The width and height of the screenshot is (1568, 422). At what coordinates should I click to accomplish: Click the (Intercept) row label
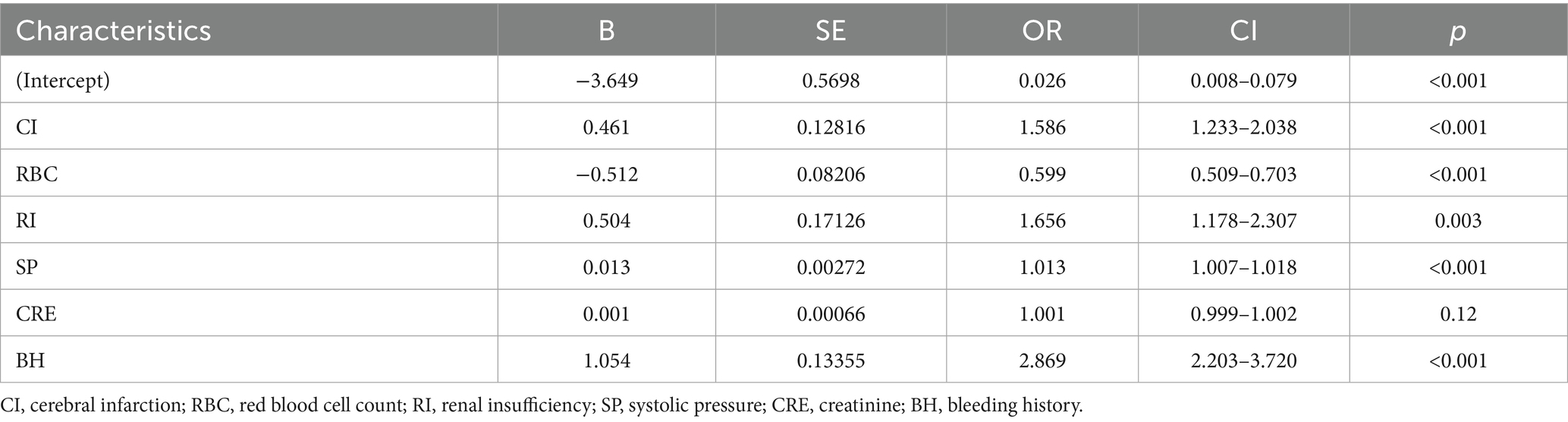tap(63, 80)
